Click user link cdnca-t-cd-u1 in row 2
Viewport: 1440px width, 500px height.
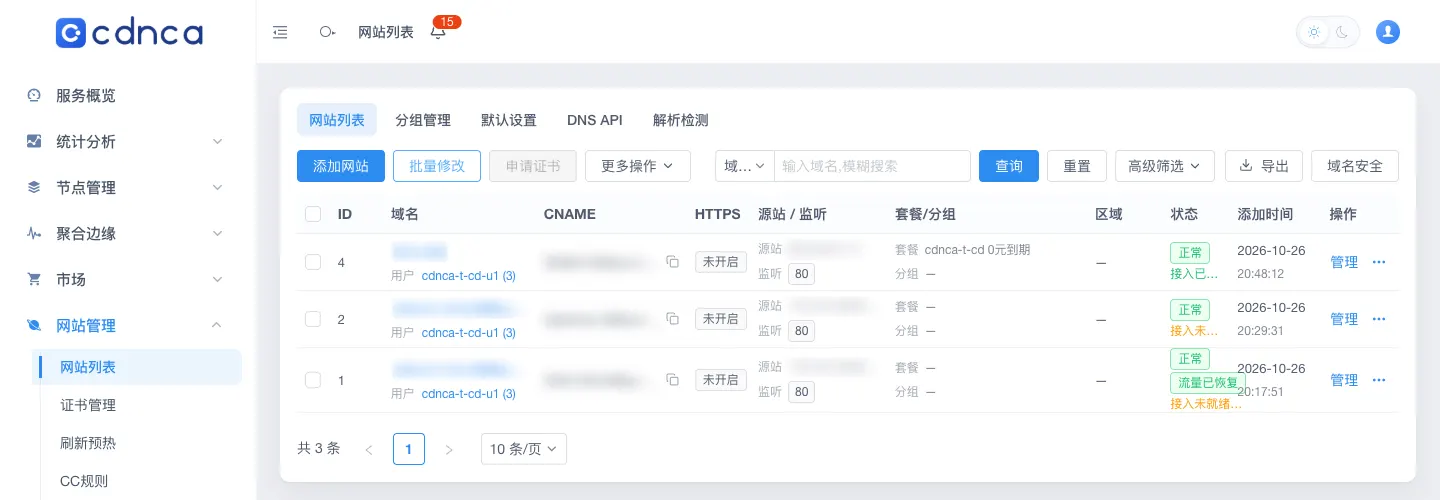pyautogui.click(x=469, y=333)
